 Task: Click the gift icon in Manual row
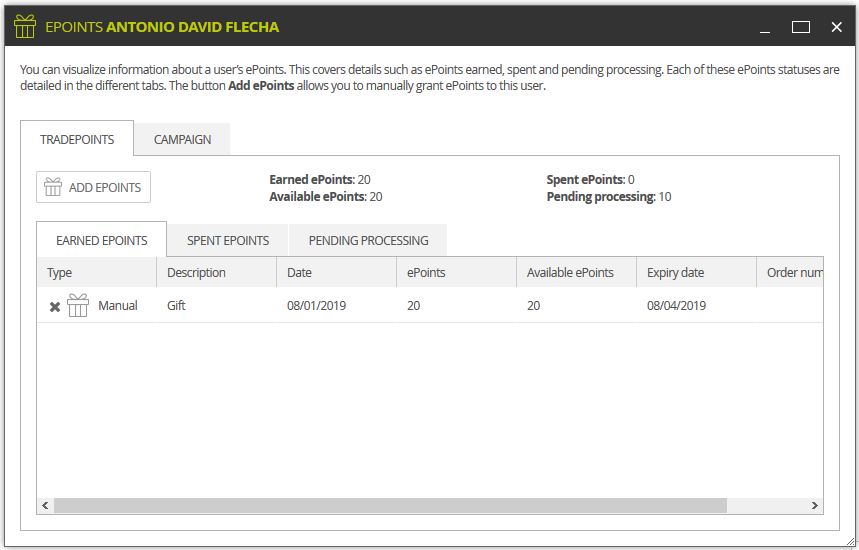pos(78,305)
